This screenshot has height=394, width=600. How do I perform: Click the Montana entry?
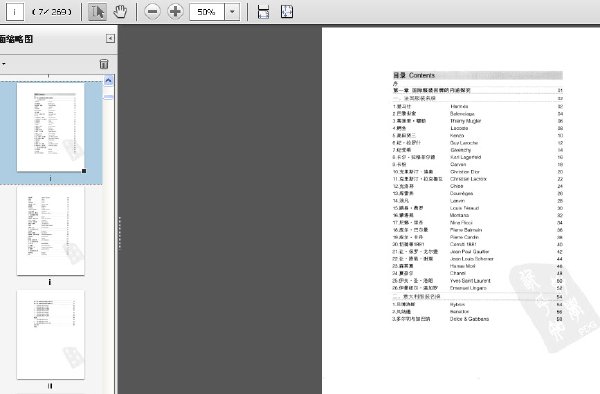pos(459,215)
